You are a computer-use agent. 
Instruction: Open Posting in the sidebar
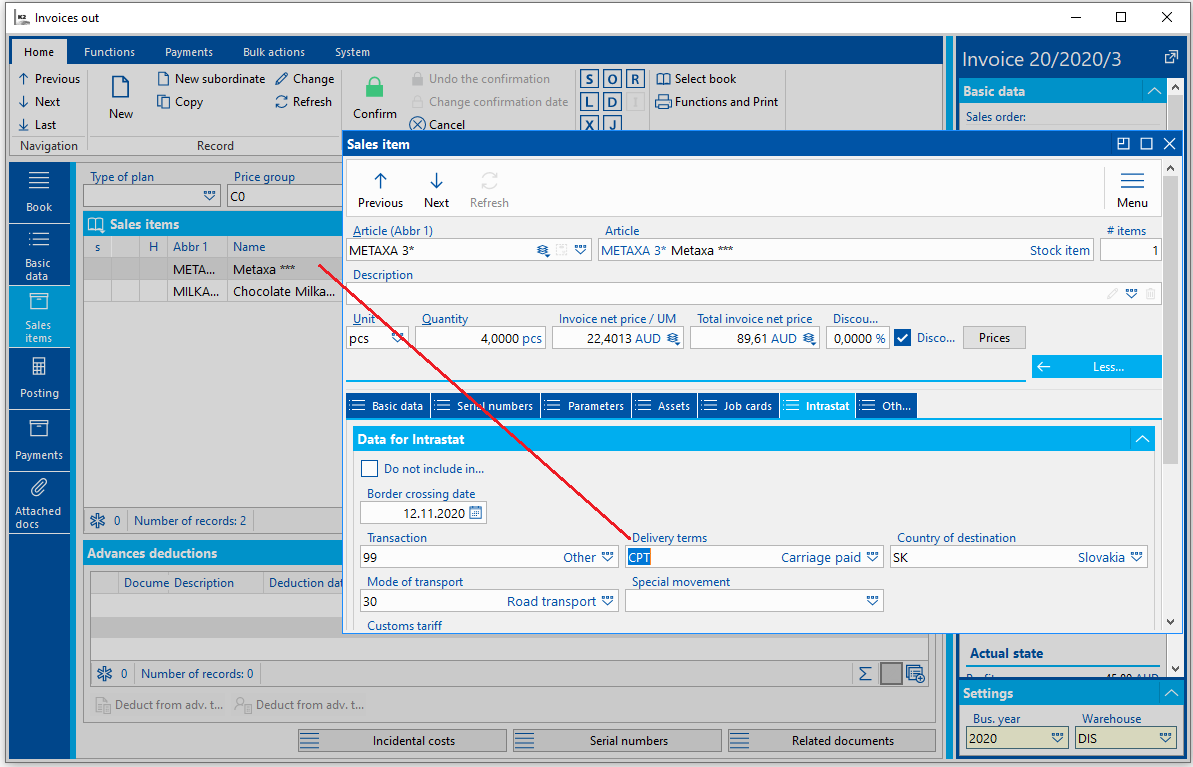pyautogui.click(x=39, y=378)
